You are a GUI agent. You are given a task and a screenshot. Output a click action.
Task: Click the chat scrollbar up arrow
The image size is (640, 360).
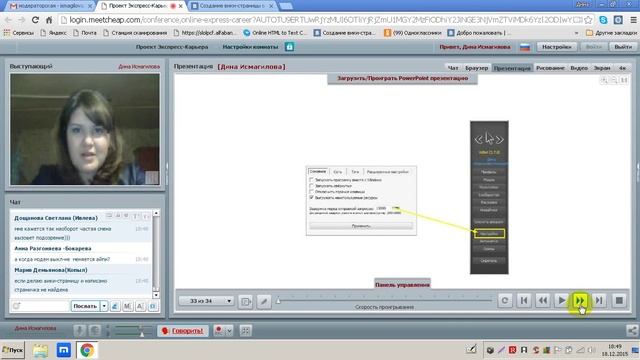[156, 213]
